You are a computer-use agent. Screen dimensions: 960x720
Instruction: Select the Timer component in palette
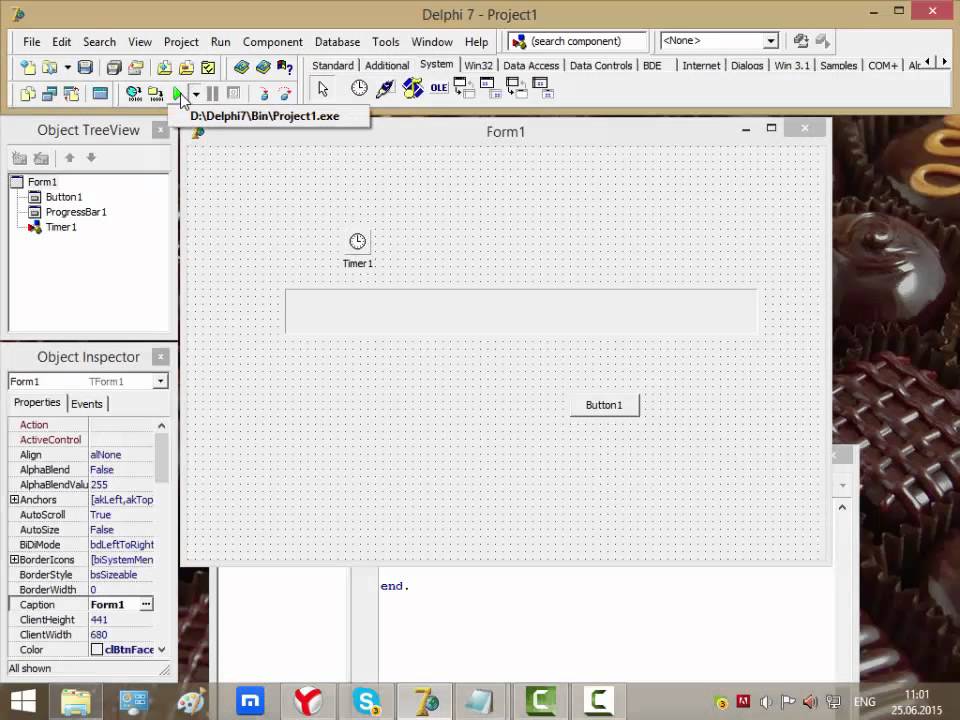coord(359,88)
